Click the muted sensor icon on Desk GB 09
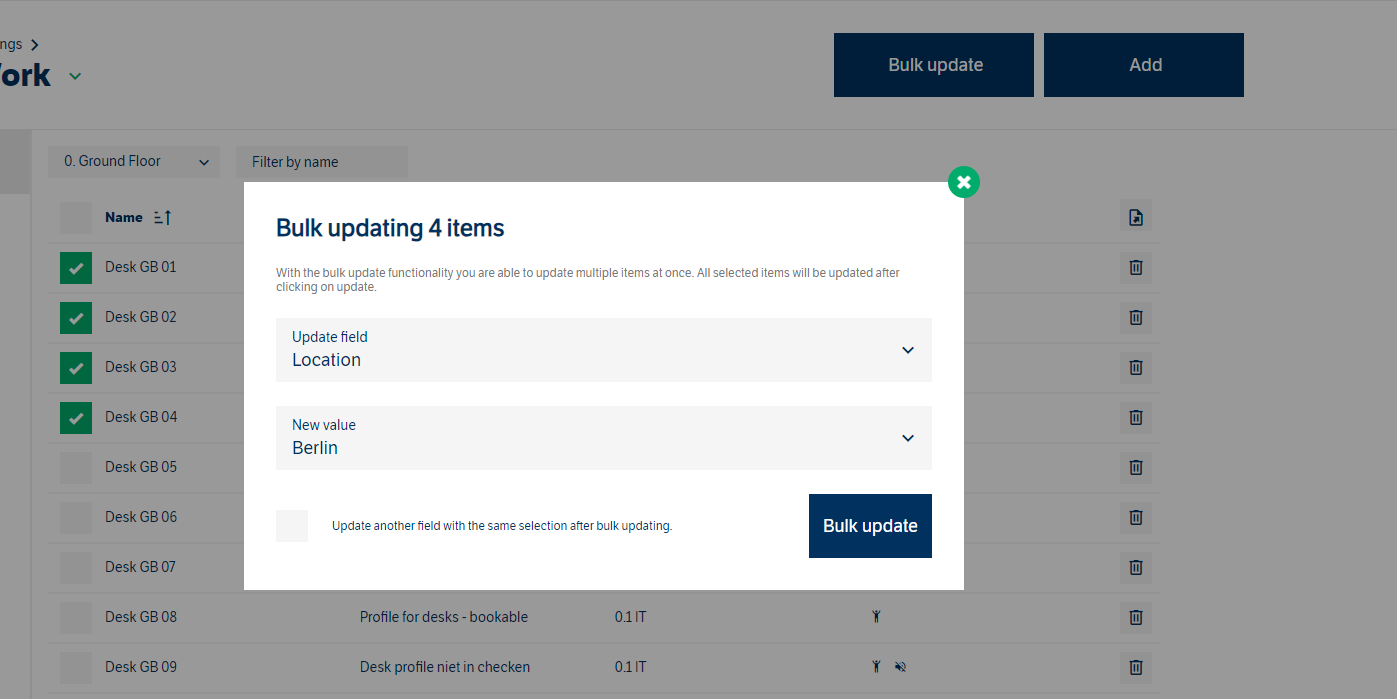1397x699 pixels. click(x=900, y=667)
